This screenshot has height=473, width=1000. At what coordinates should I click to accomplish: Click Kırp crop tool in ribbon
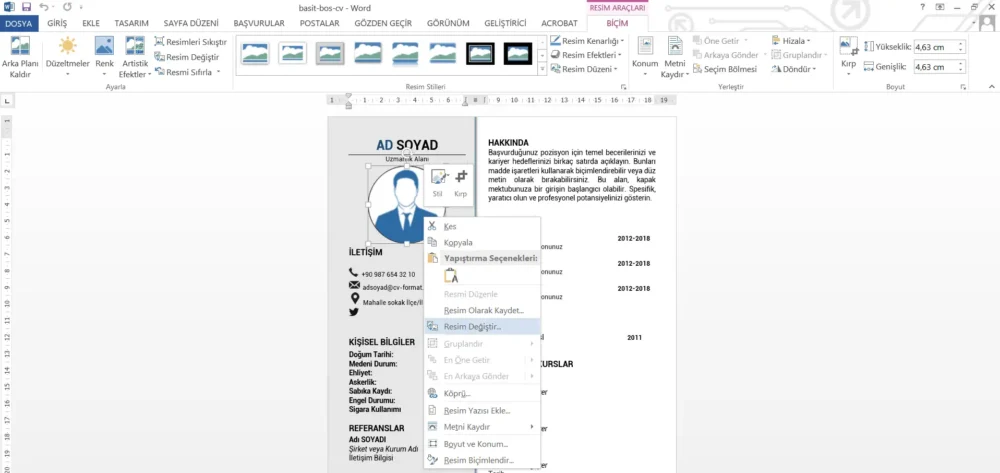[848, 56]
